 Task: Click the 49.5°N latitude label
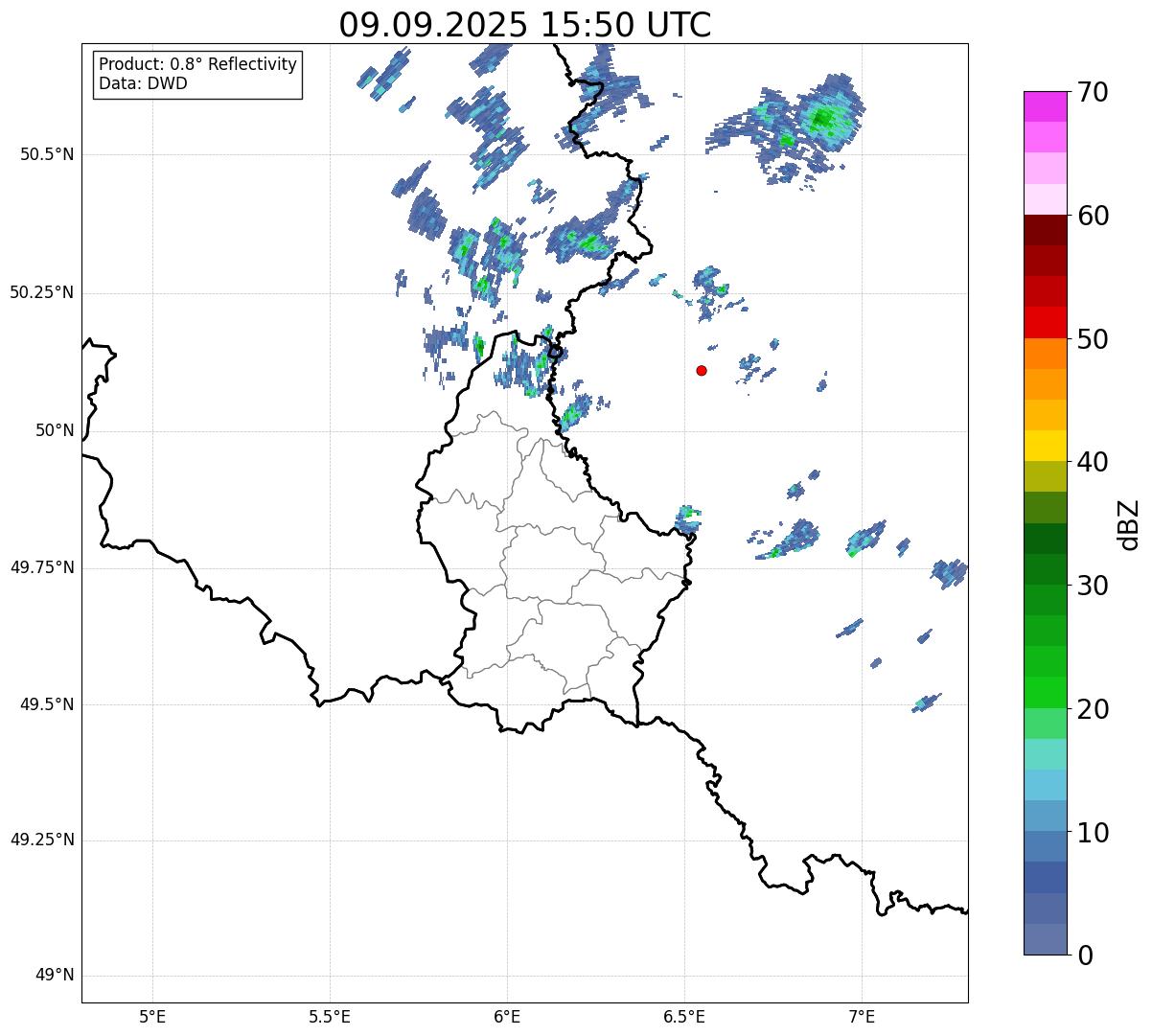tap(47, 704)
